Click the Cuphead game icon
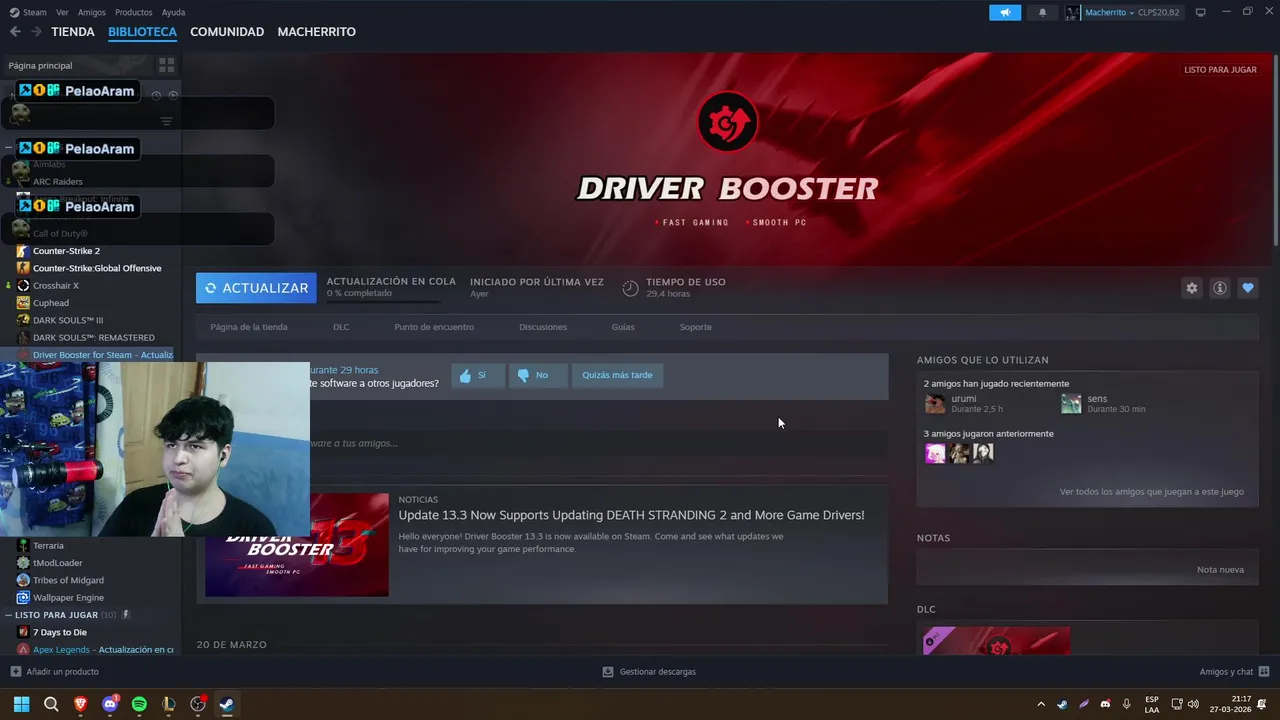The image size is (1280, 720). [x=23, y=303]
